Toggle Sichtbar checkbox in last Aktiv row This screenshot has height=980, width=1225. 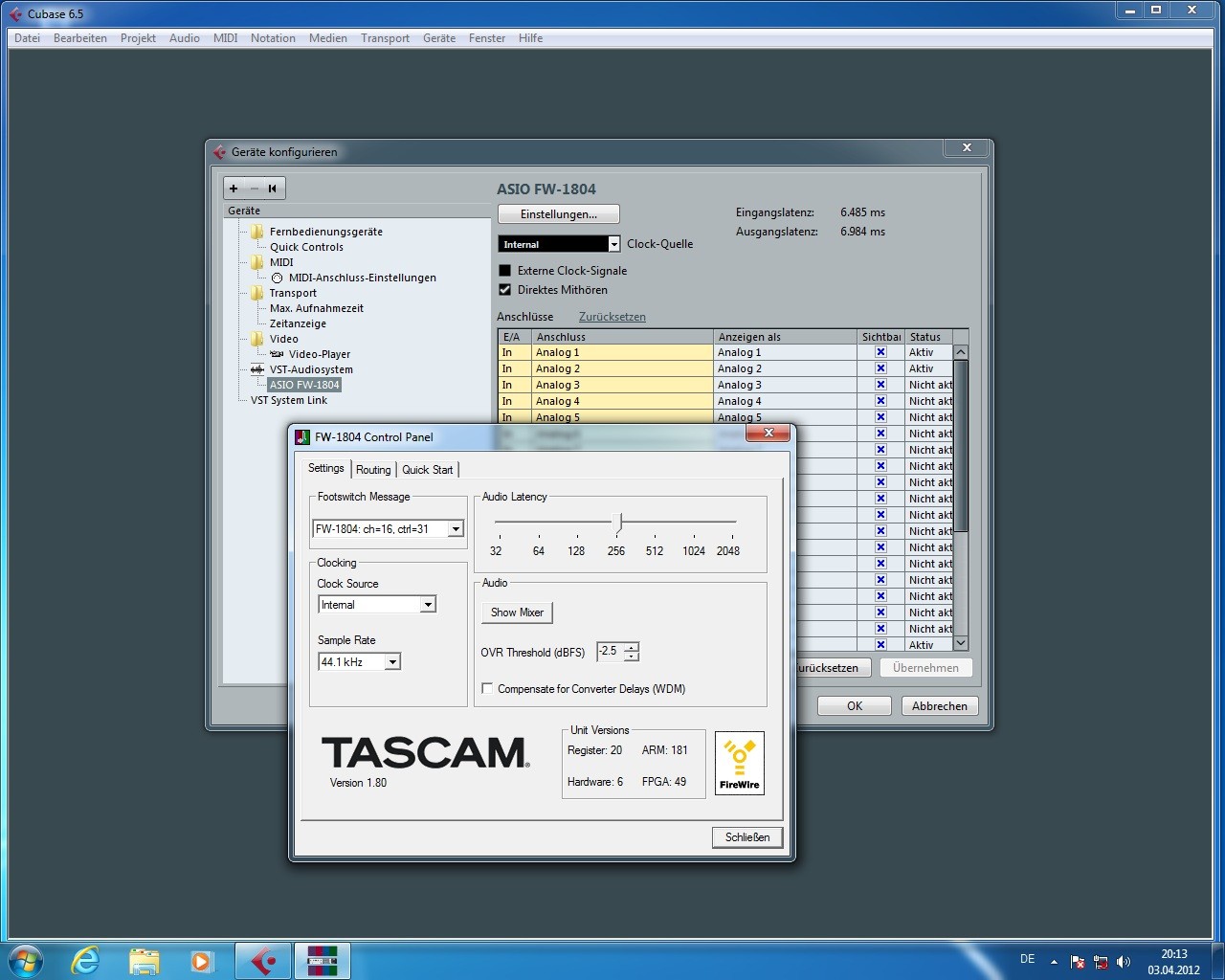[880, 645]
